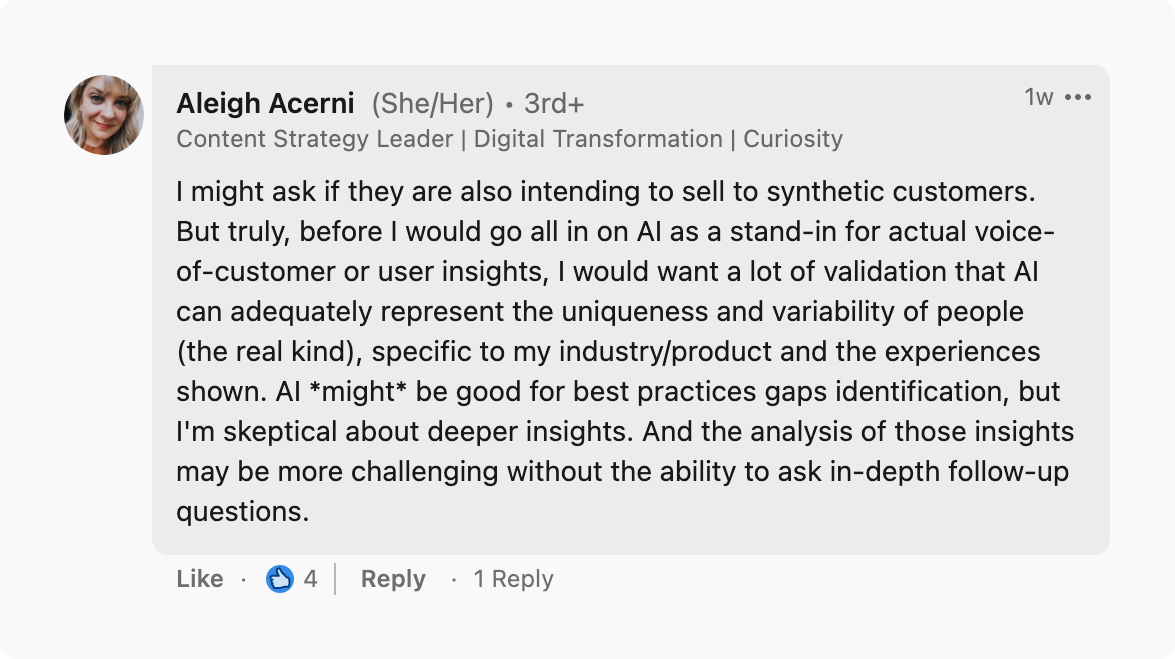Click the blue thumbs-up reaction icon

(x=280, y=579)
